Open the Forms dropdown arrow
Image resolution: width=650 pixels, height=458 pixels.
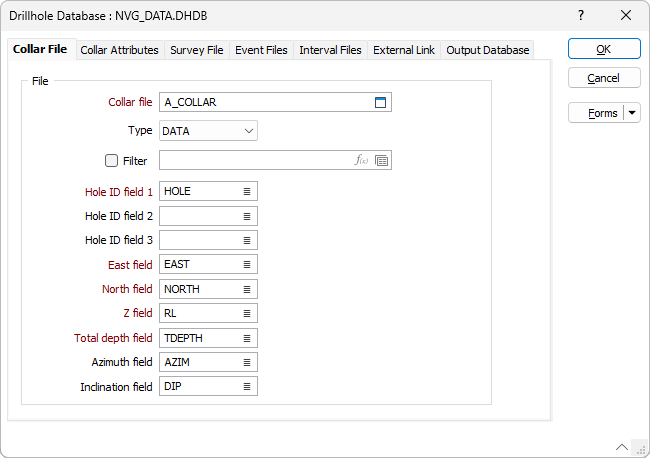(633, 113)
